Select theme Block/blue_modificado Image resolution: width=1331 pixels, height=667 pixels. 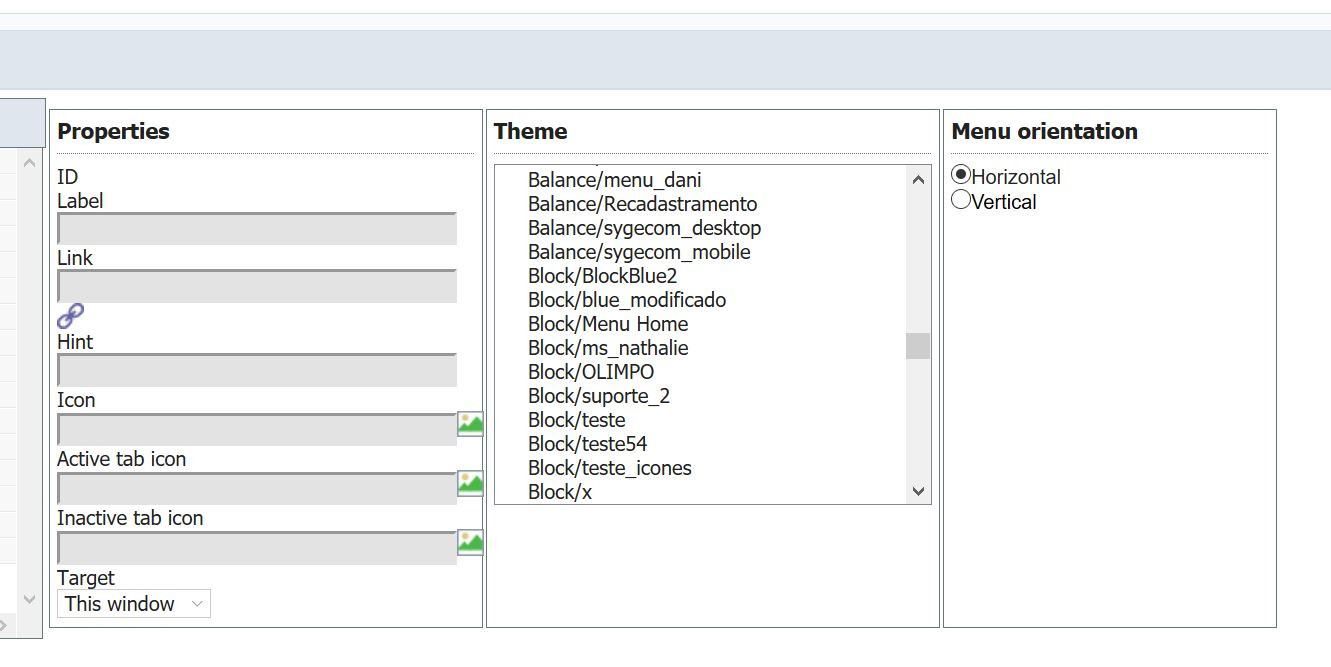pos(627,300)
